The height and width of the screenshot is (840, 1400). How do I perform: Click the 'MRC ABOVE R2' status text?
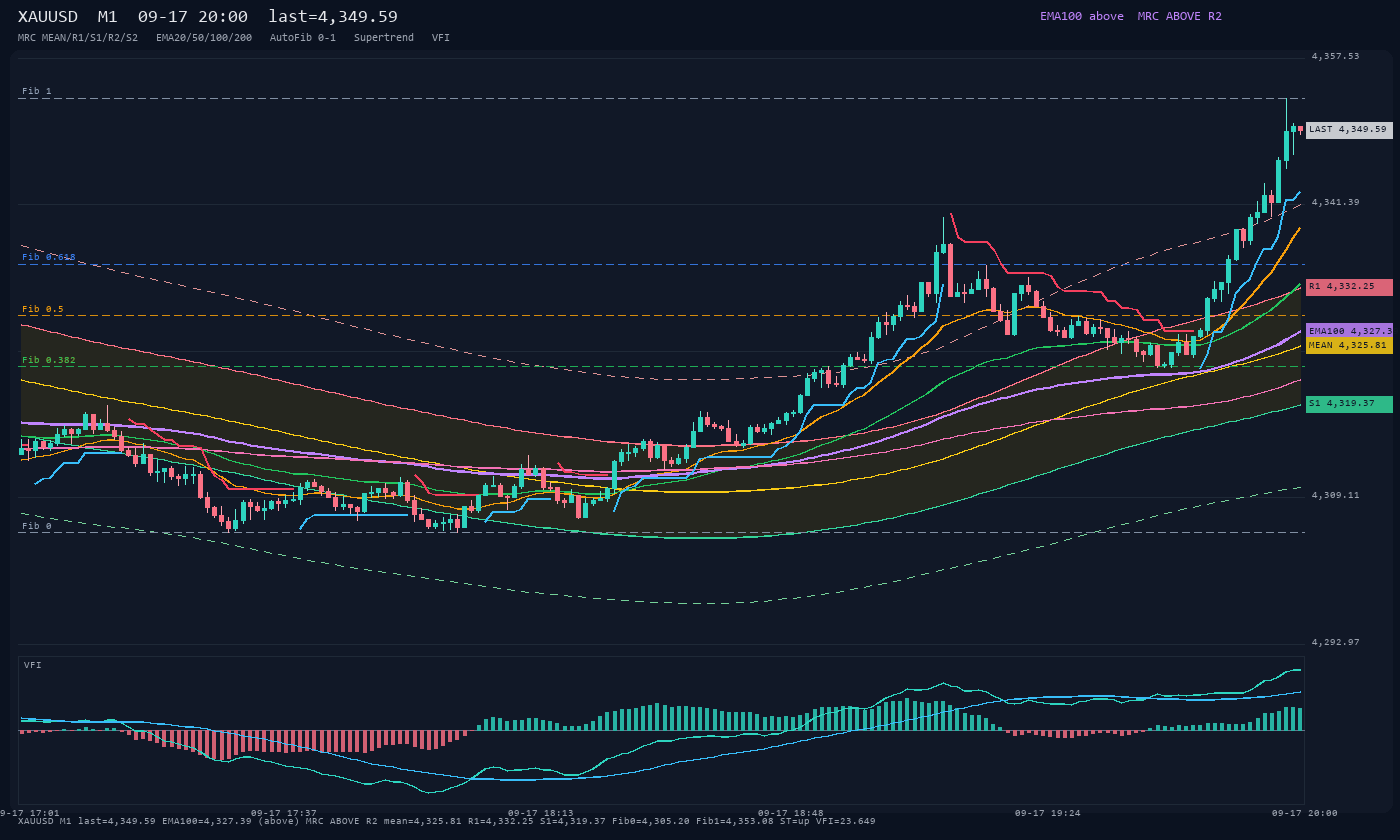1180,16
